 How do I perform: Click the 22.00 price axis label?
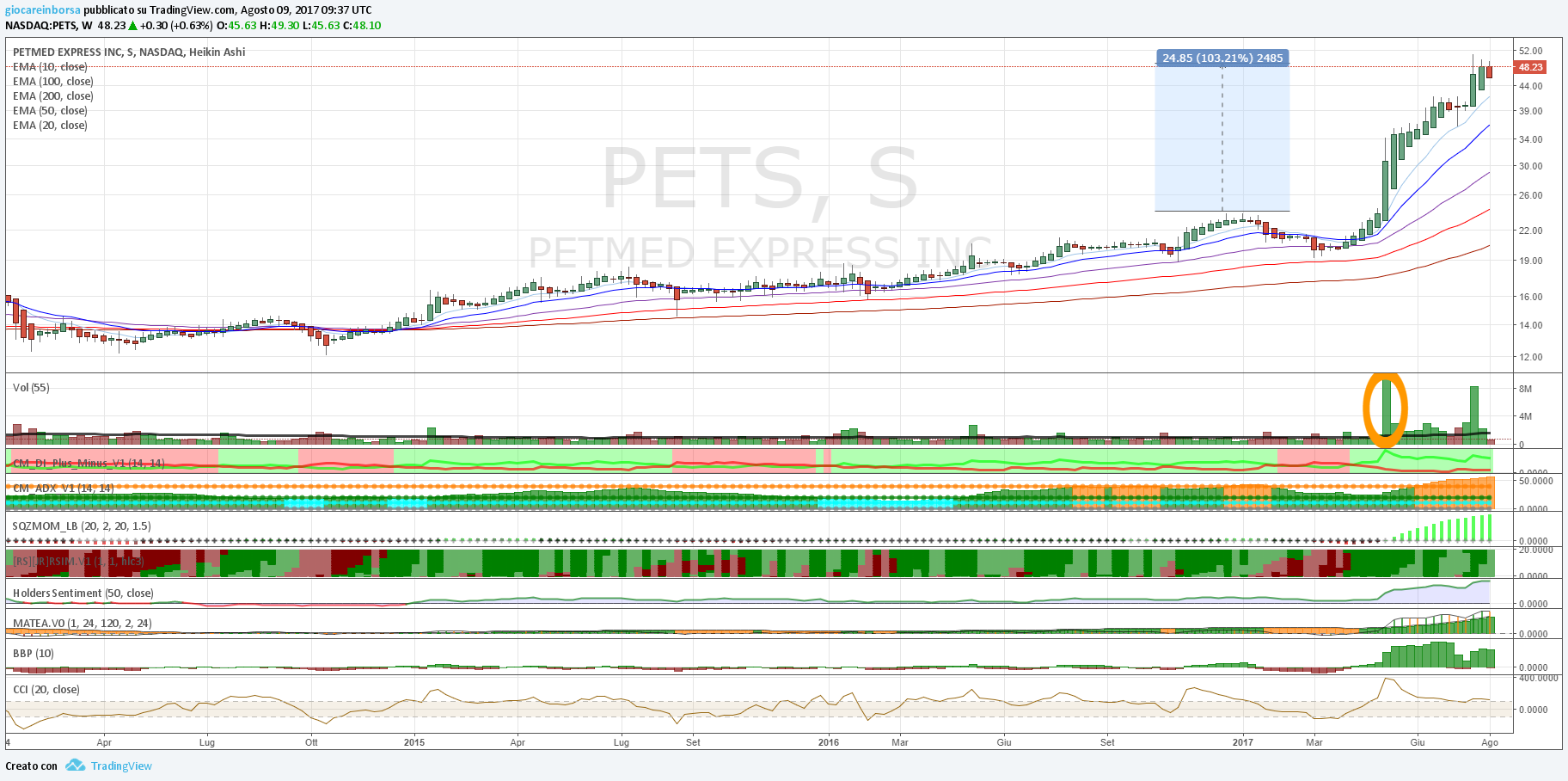click(1530, 231)
